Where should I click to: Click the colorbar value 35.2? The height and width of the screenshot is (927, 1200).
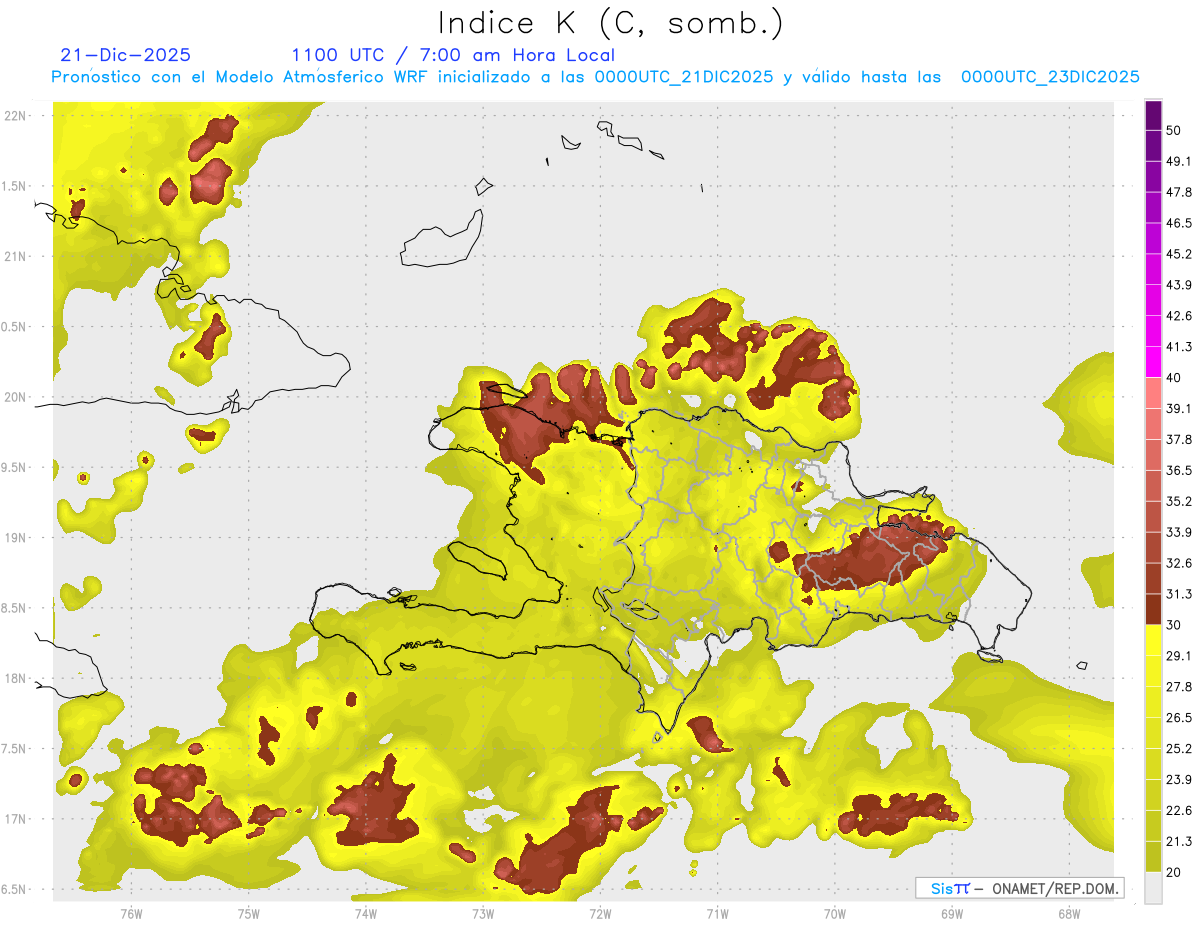tap(1179, 501)
